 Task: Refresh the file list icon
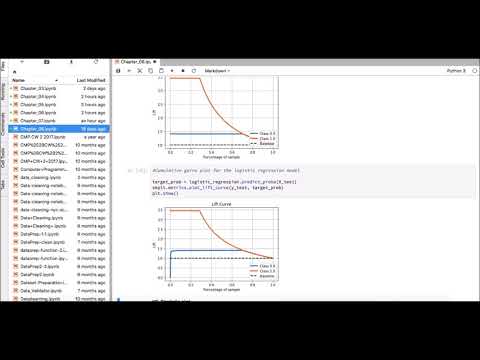(x=96, y=62)
